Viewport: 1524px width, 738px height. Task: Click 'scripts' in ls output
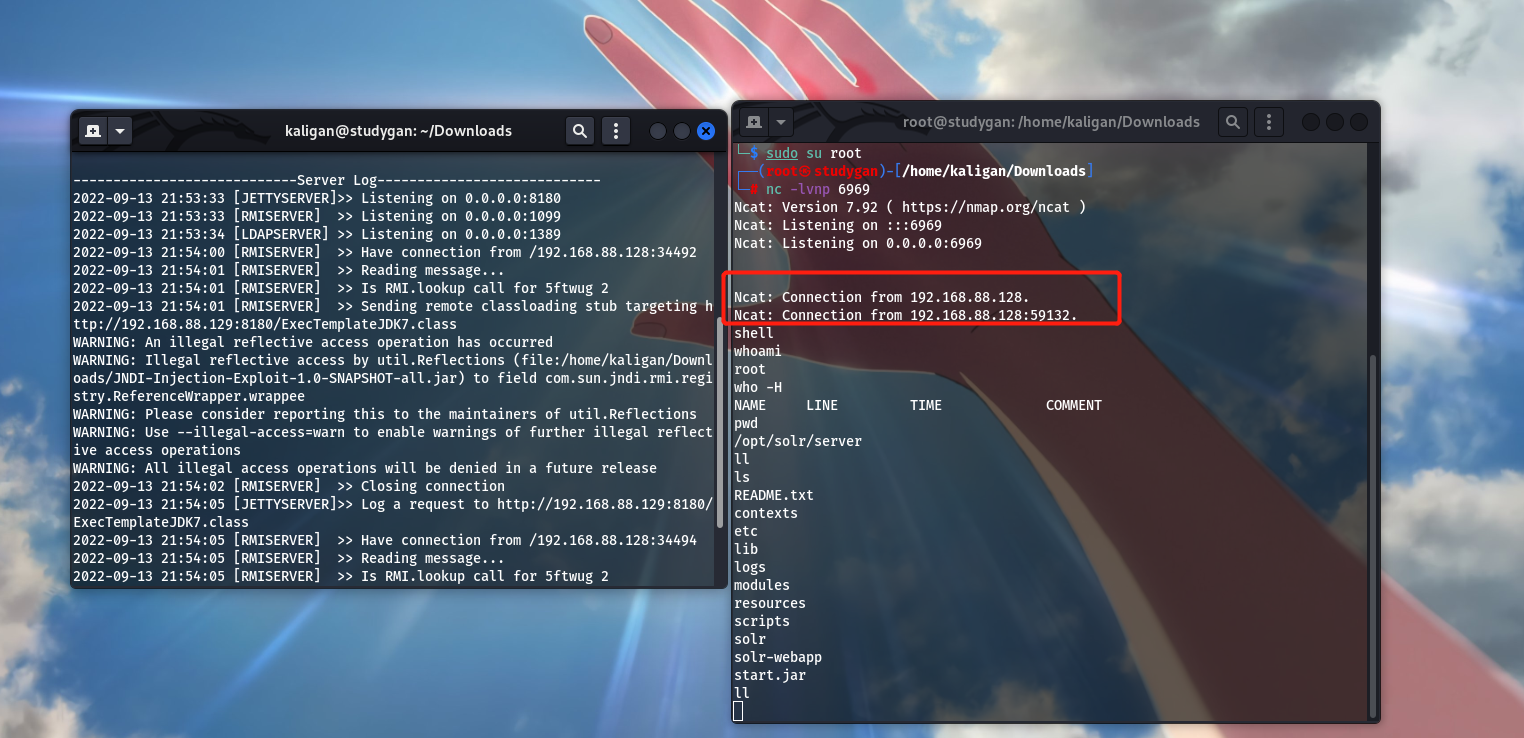[762, 621]
